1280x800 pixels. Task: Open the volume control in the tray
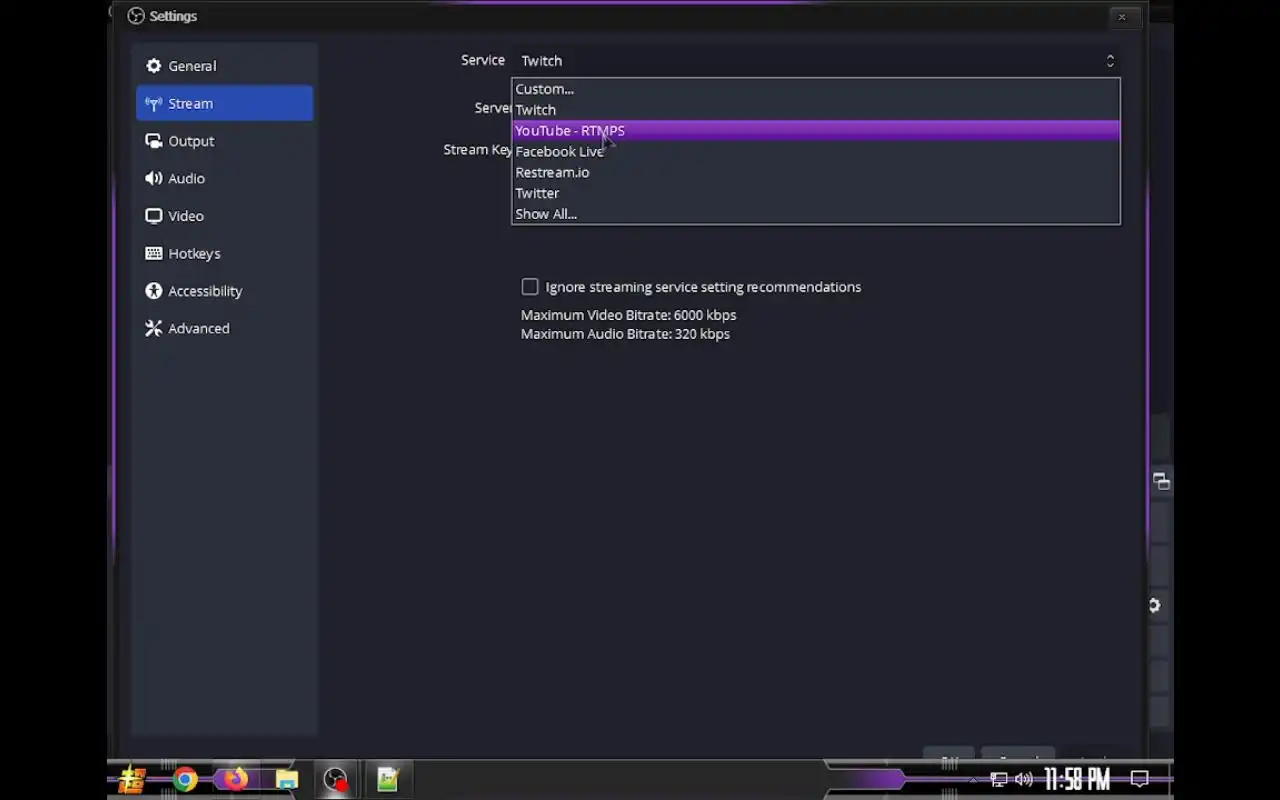click(1024, 779)
